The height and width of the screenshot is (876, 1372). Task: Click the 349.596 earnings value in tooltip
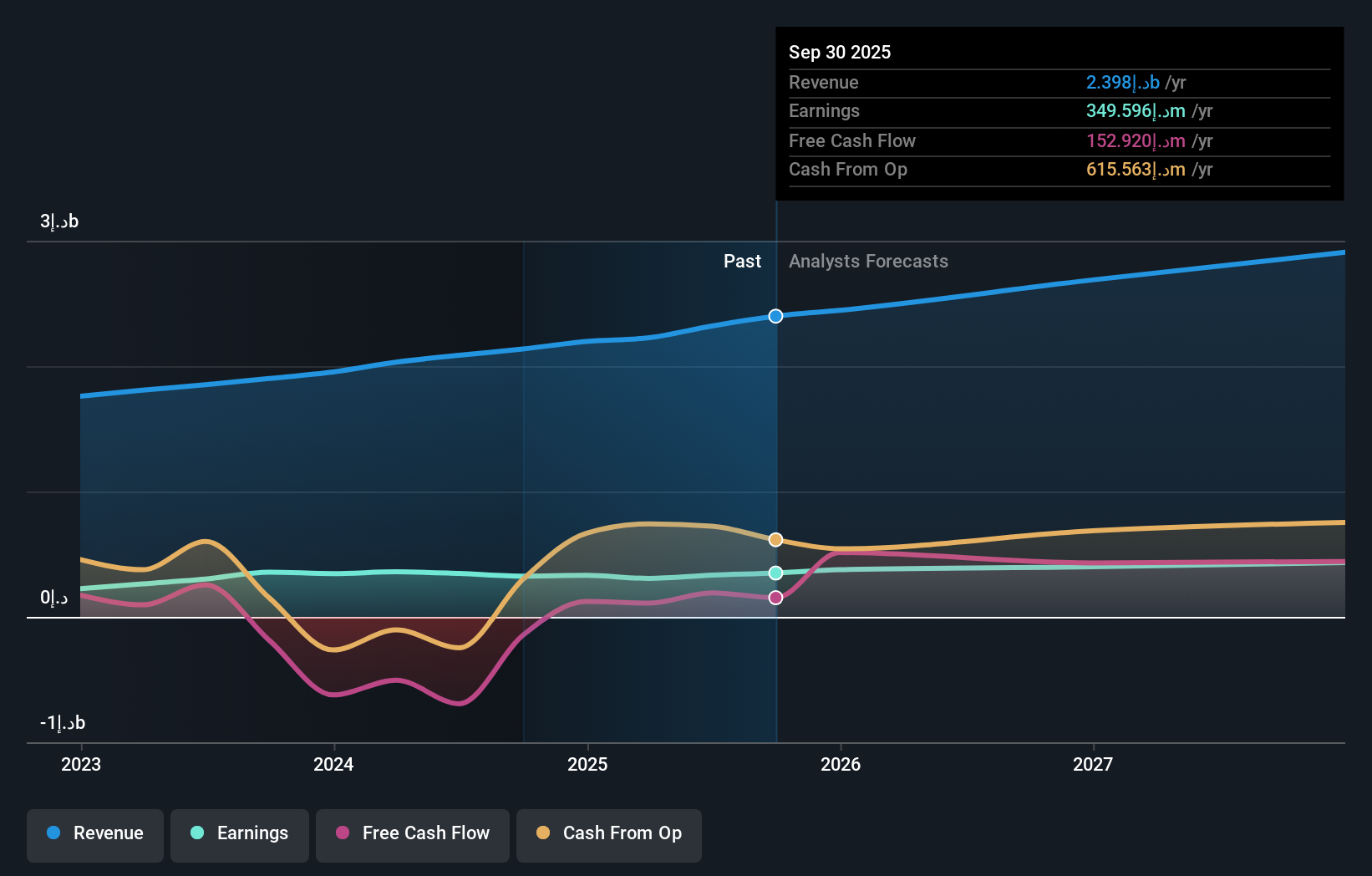[1136, 111]
